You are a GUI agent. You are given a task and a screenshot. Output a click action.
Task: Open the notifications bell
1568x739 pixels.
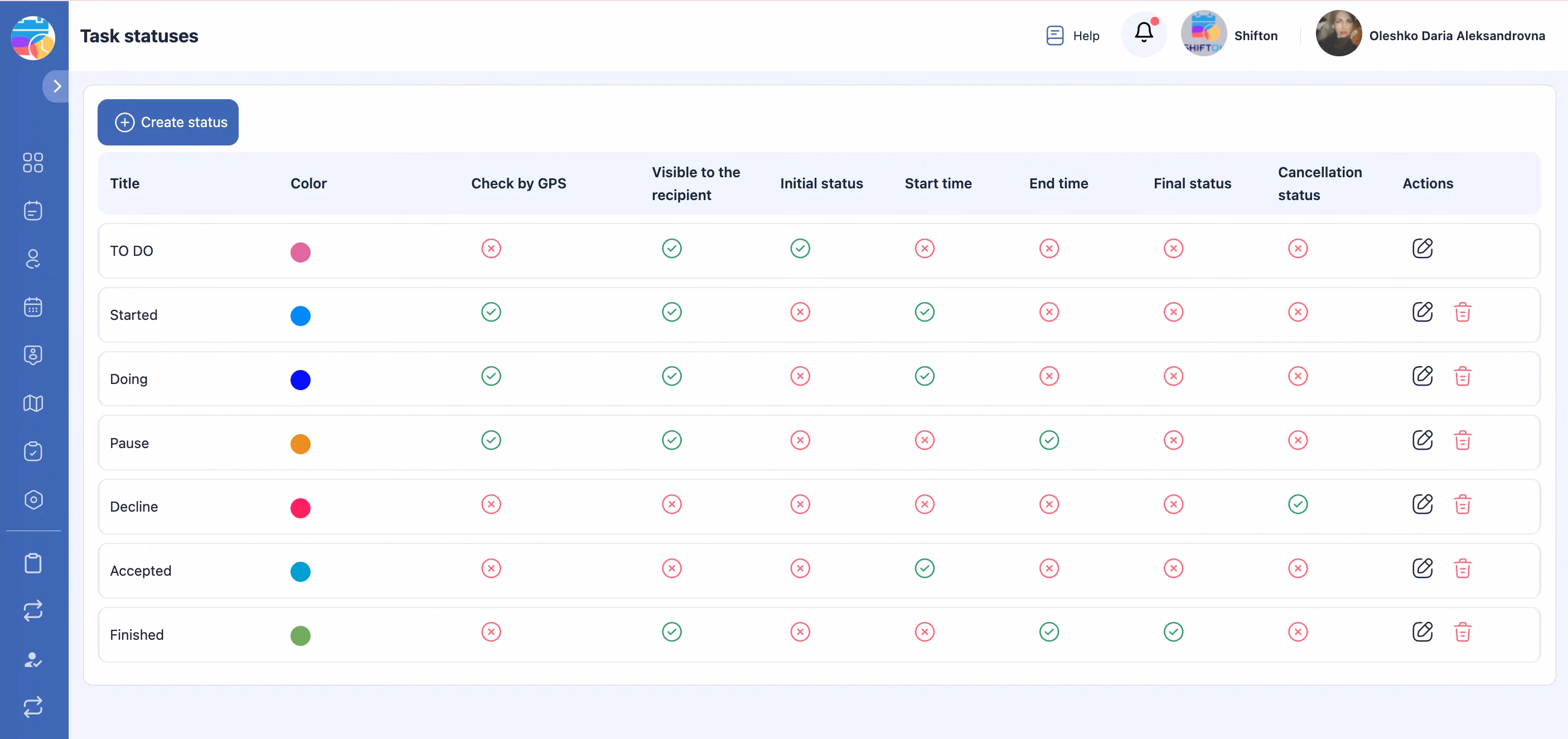1143,33
